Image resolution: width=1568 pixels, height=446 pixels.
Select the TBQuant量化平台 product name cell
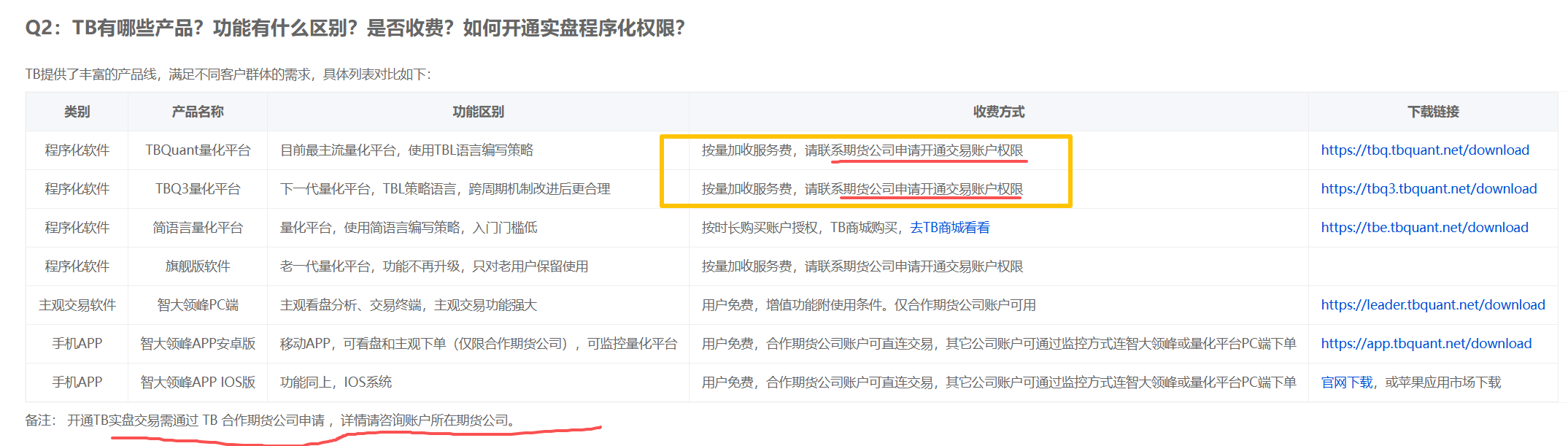(197, 150)
